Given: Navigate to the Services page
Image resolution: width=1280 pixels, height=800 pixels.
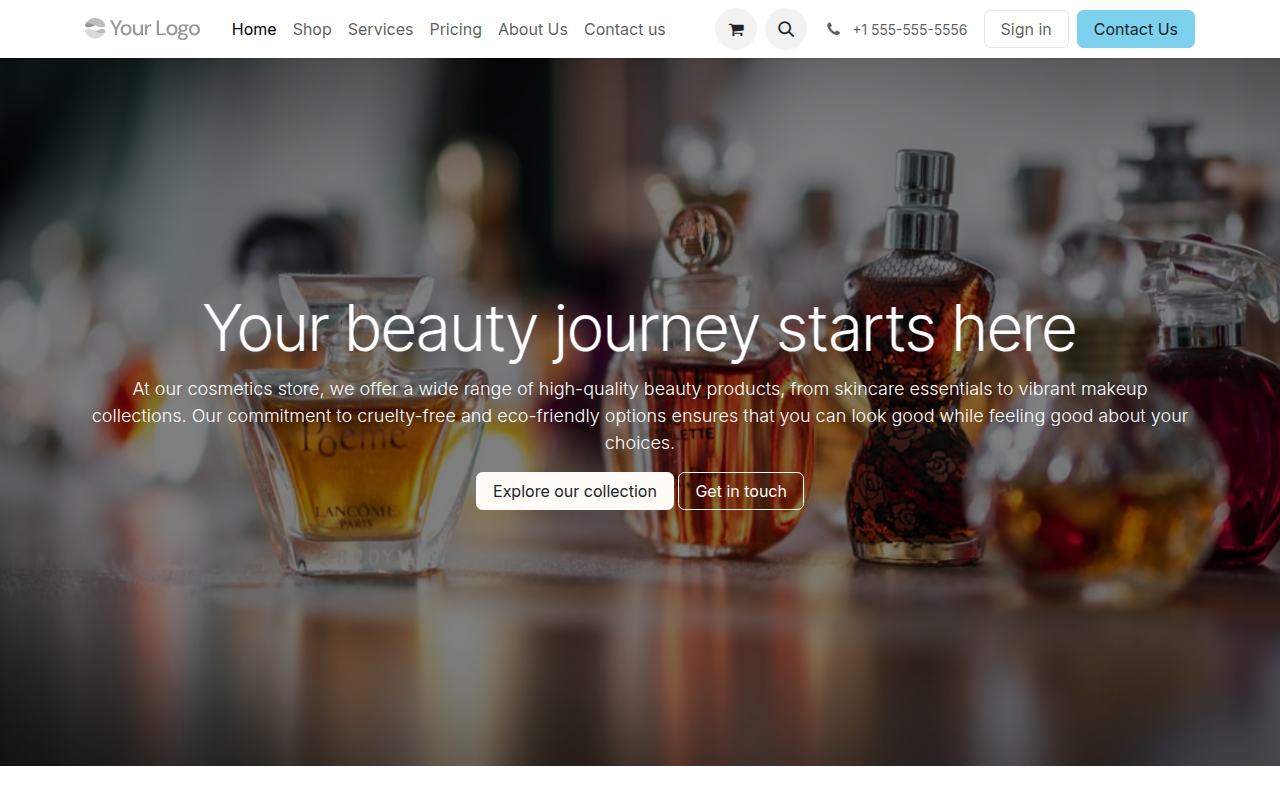Looking at the screenshot, I should pos(380,29).
